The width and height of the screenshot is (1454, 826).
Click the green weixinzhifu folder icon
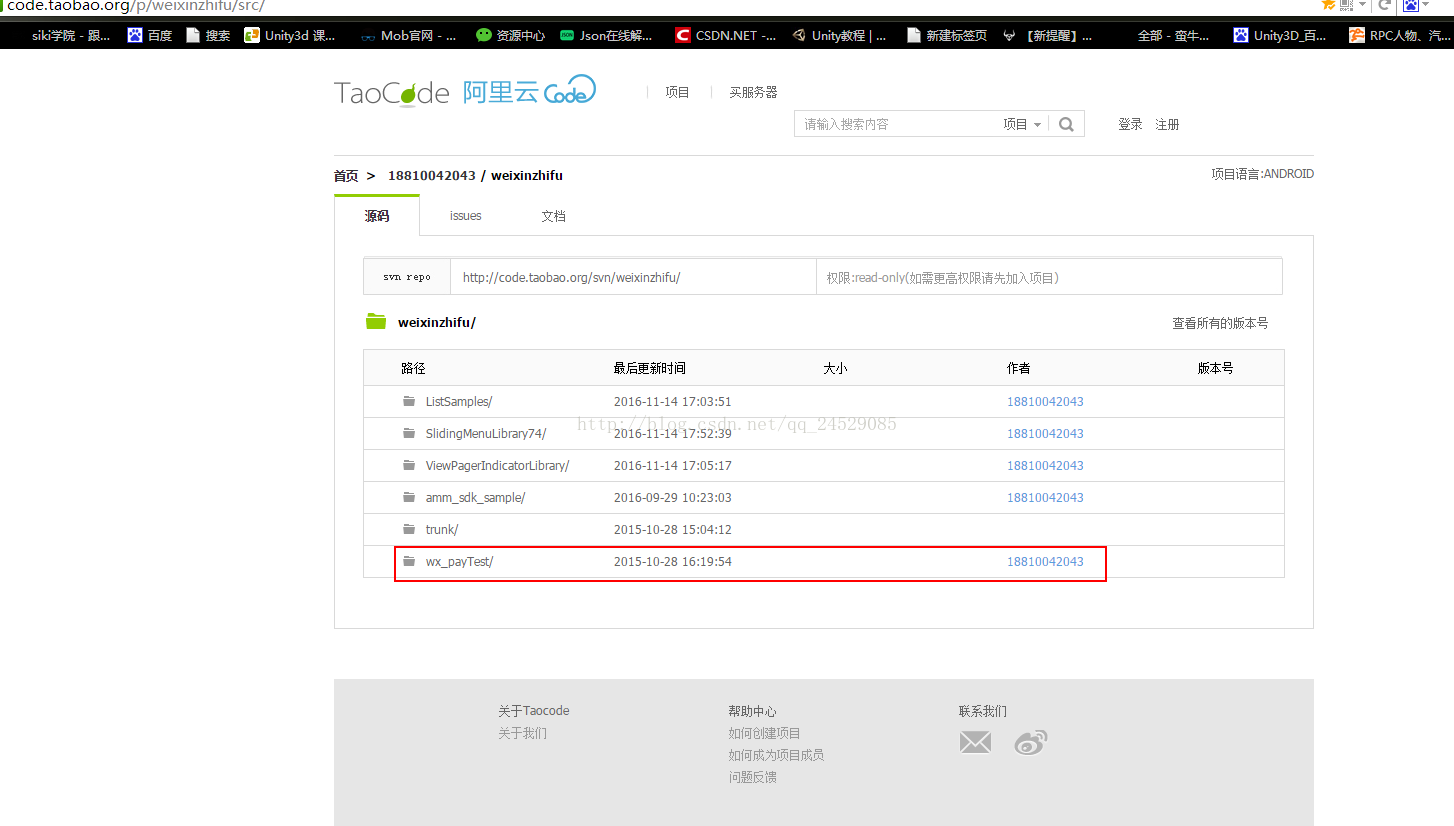click(376, 321)
